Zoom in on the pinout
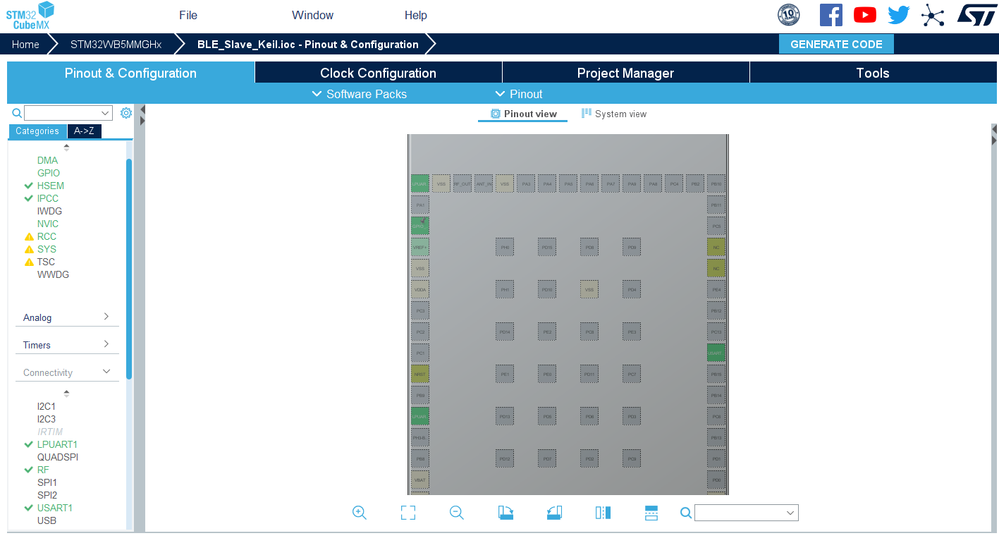 click(359, 512)
